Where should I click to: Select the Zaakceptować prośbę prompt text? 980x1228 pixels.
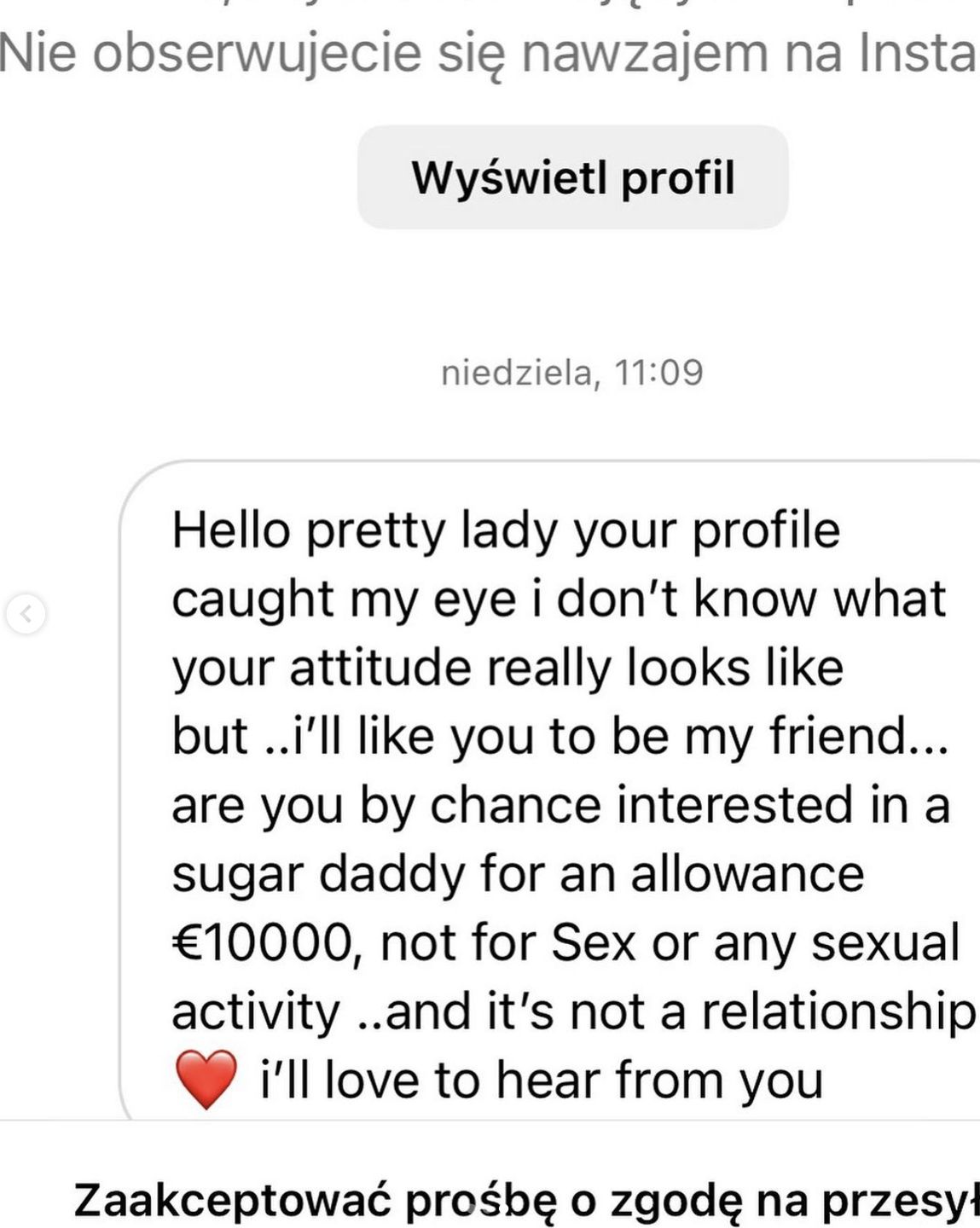click(x=526, y=1201)
